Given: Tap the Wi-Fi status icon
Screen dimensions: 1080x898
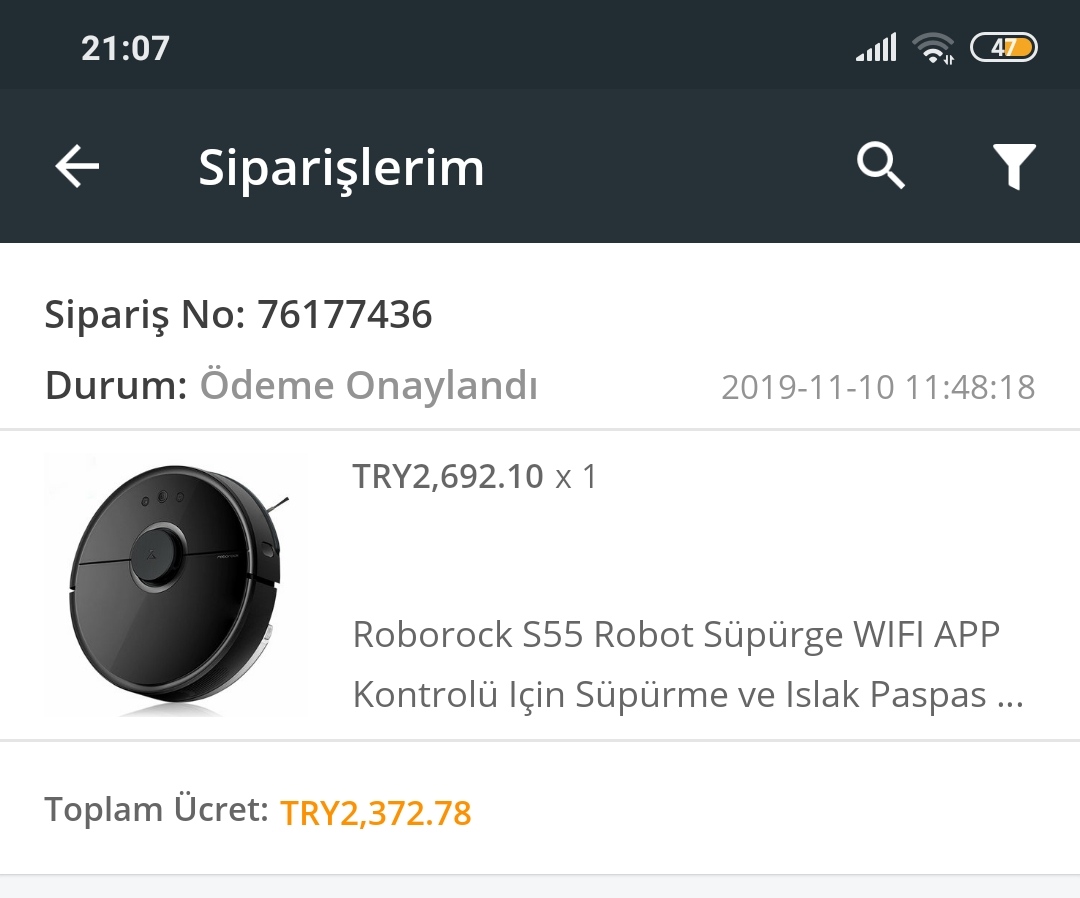Looking at the screenshot, I should 933,48.
